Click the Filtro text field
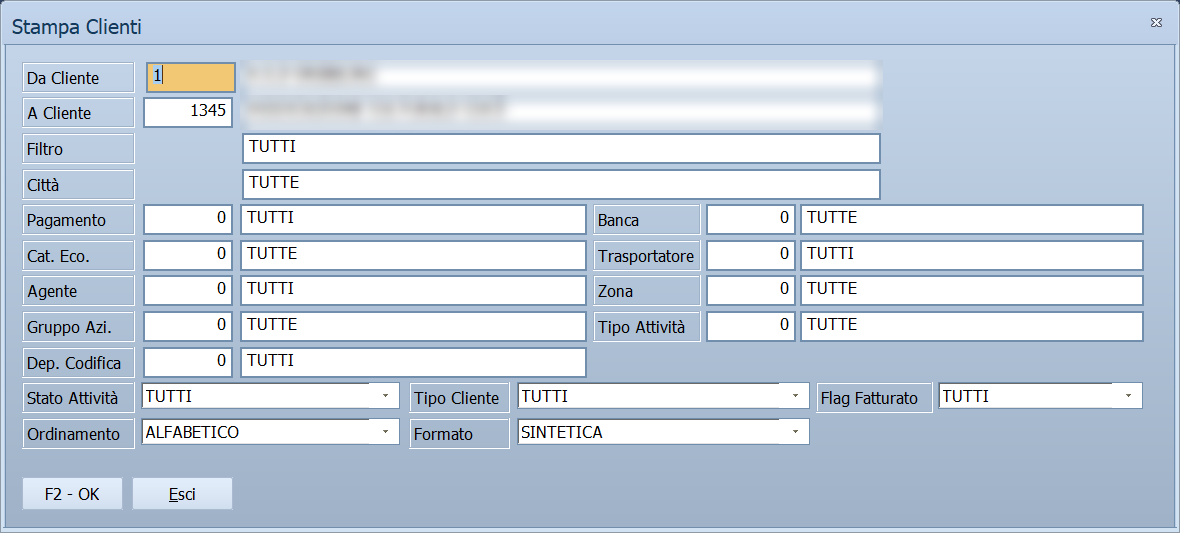1180x533 pixels. 561,148
